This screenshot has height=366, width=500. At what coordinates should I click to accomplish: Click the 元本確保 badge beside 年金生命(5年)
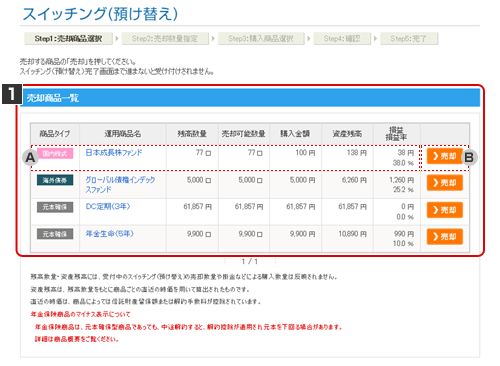coord(55,234)
